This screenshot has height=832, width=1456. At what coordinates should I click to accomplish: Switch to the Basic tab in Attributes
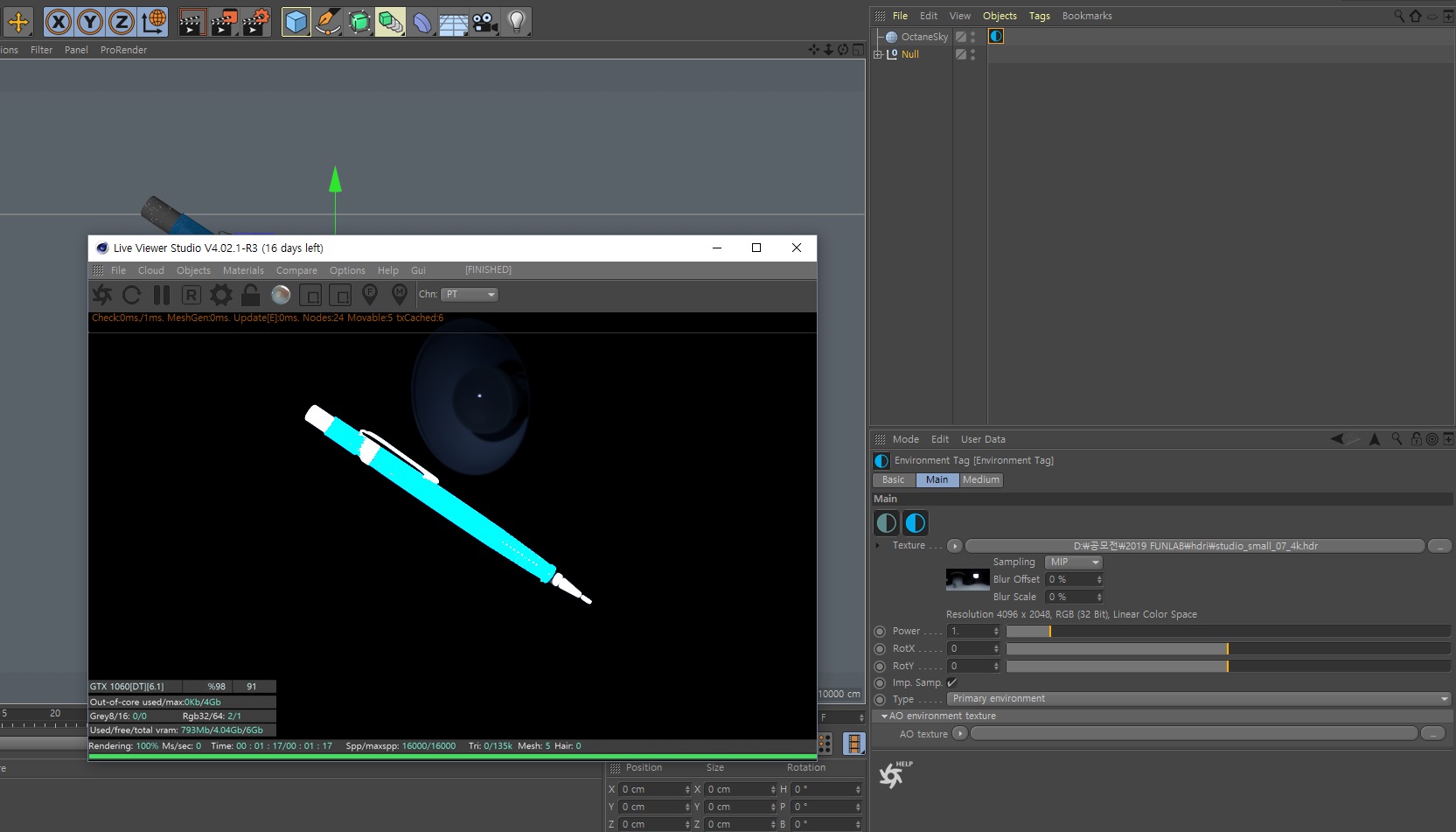(894, 479)
